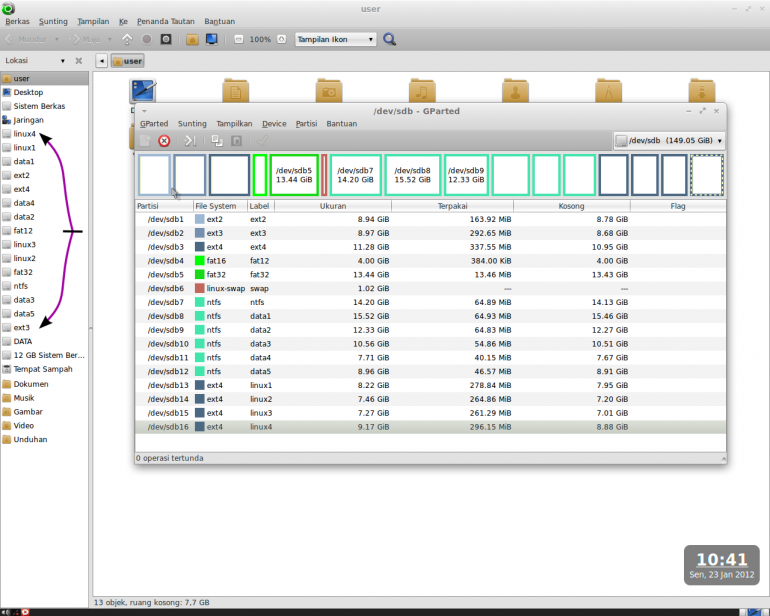Open the /dev/sdb device selector dropdown
770x616 pixels.
(669, 140)
